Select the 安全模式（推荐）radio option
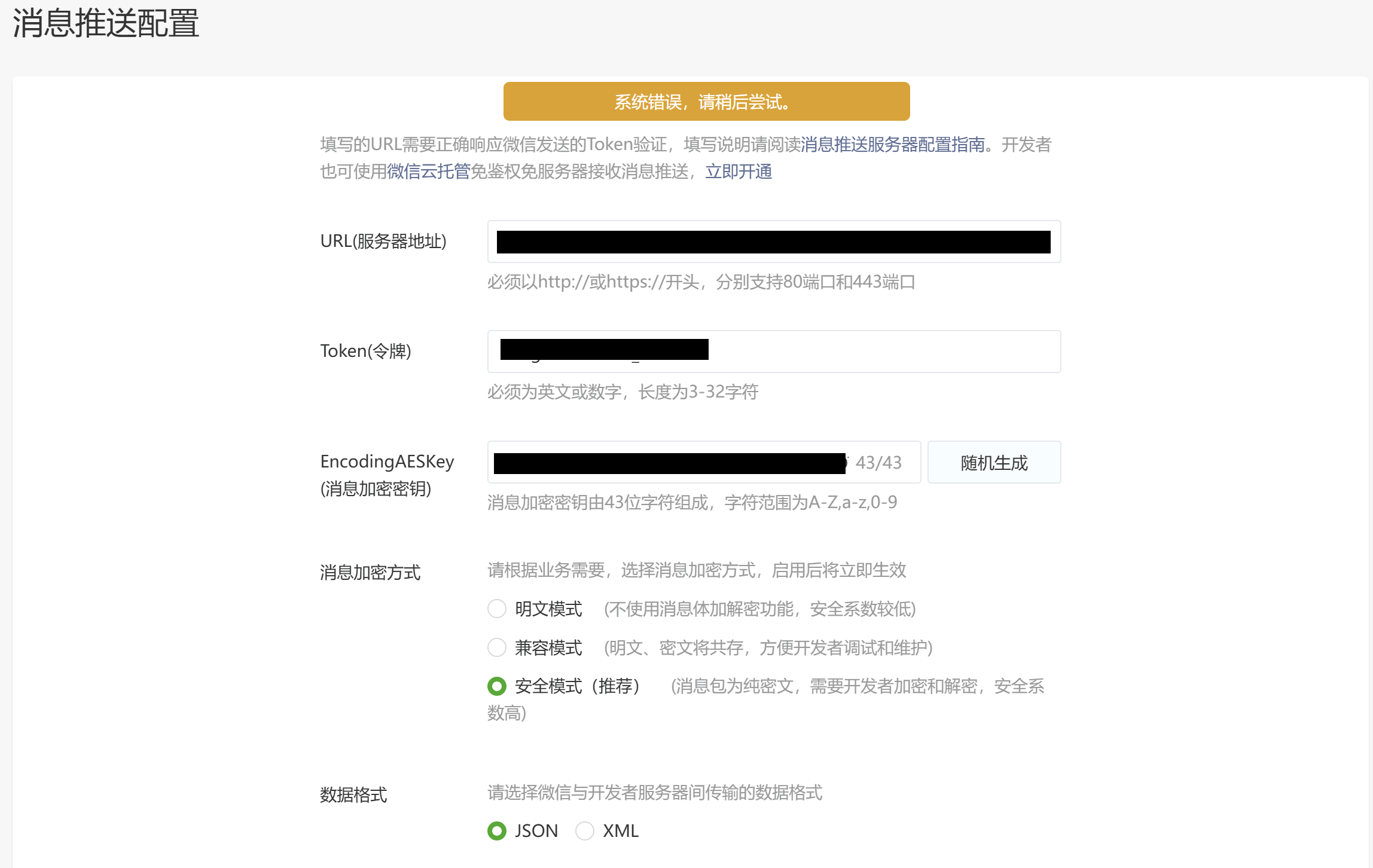Image resolution: width=1373 pixels, height=868 pixels. (x=497, y=686)
